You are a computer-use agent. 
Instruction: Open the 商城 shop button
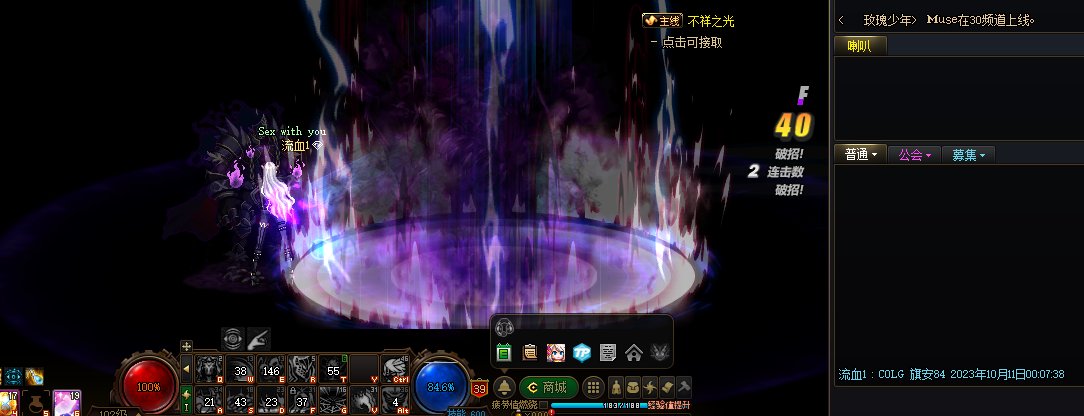pos(548,387)
